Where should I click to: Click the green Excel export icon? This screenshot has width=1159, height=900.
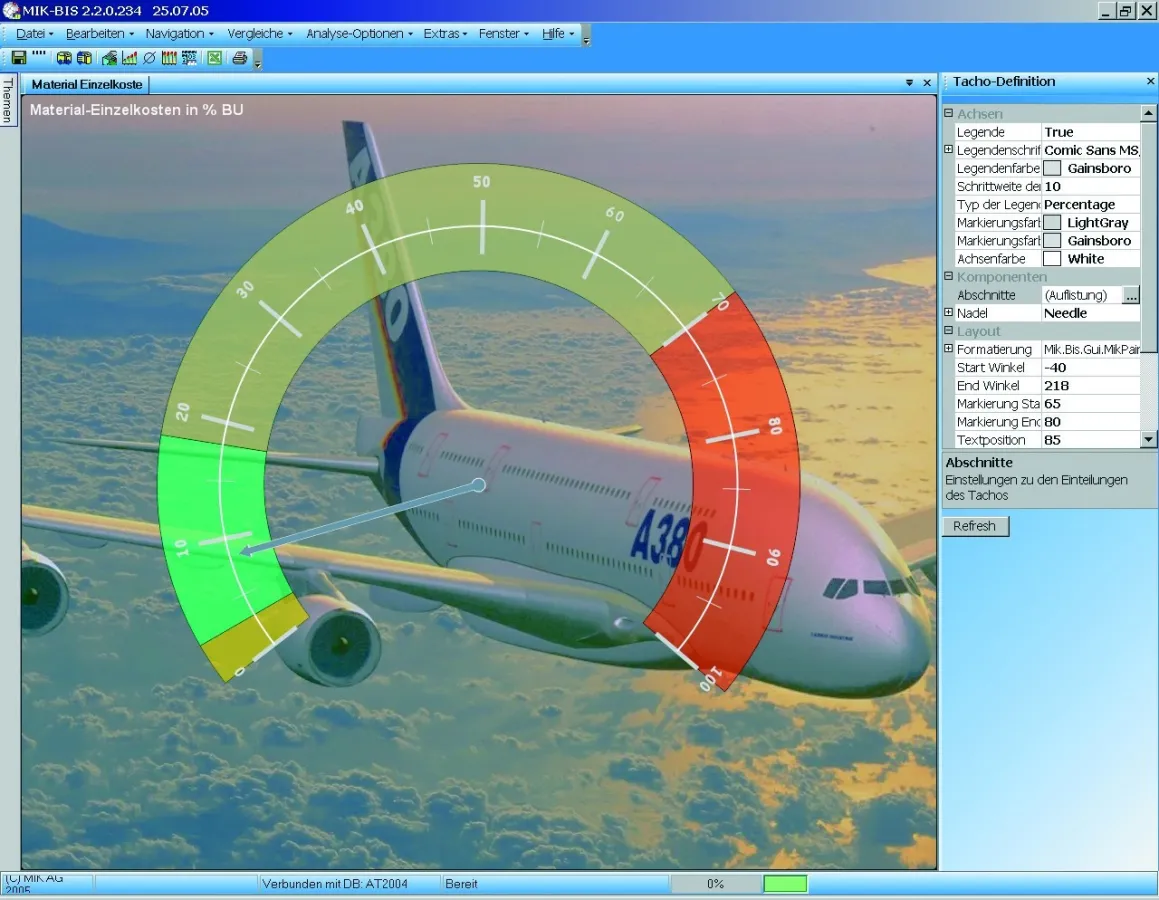(x=214, y=58)
